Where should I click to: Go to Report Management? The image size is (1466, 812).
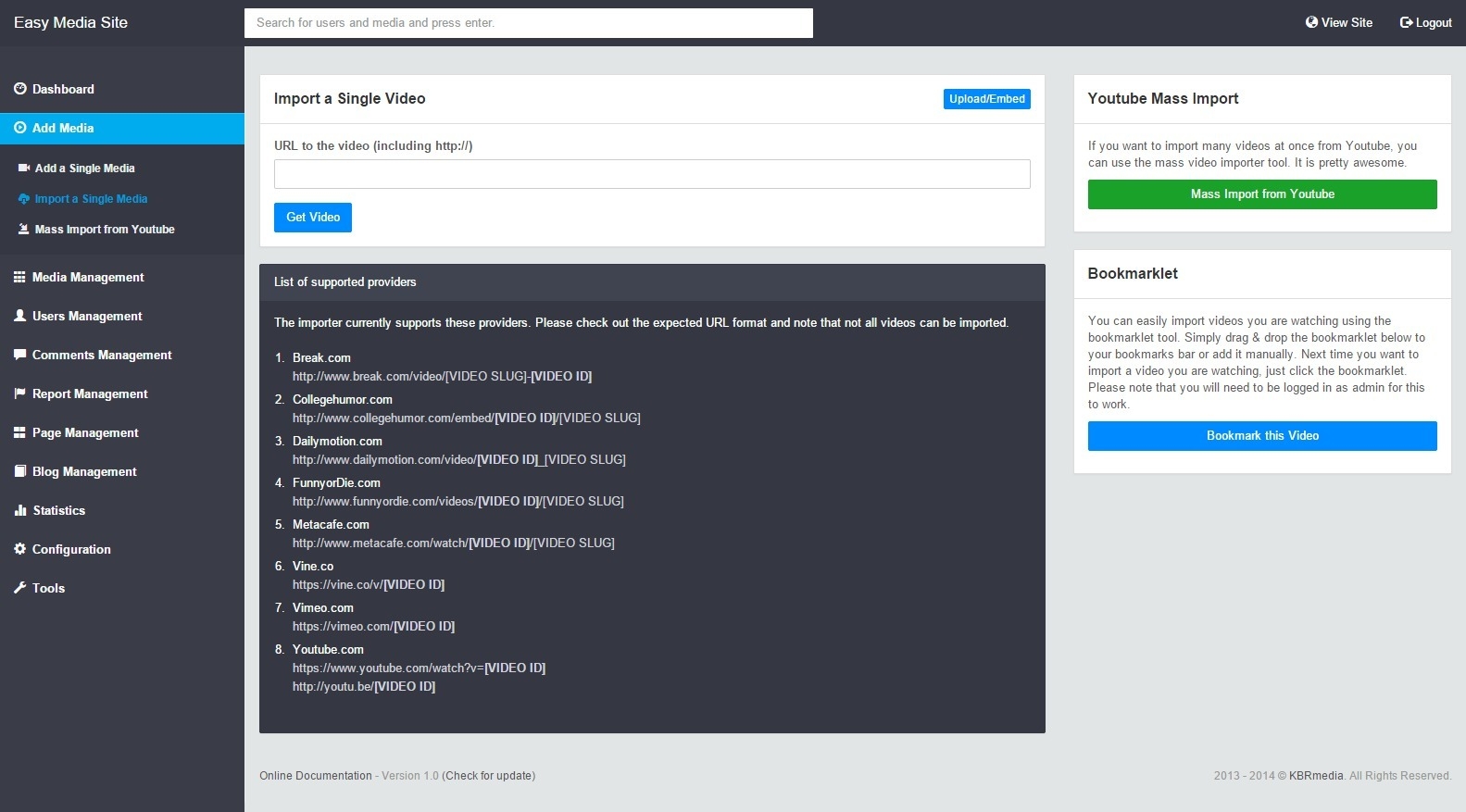(122, 394)
